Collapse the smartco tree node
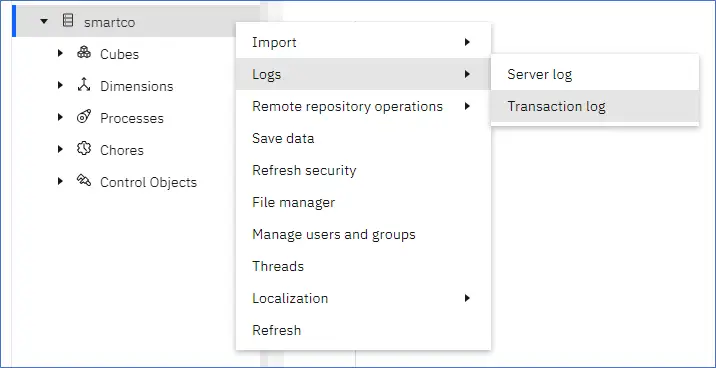Screen dimensions: 716x368 (x=44, y=21)
